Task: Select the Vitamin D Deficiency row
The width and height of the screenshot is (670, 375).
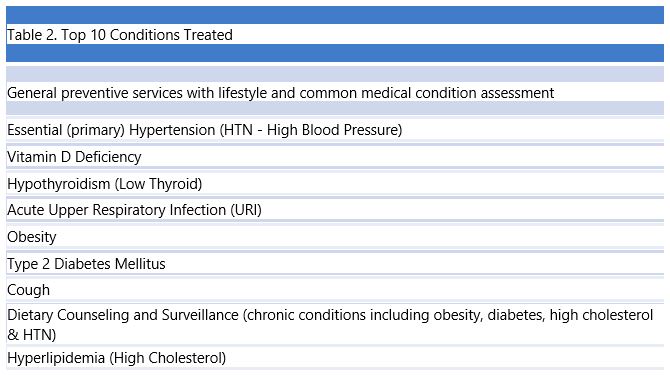Action: tap(335, 157)
